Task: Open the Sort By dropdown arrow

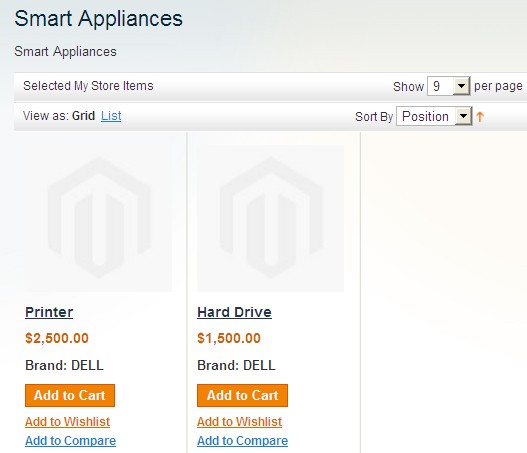Action: [463, 116]
